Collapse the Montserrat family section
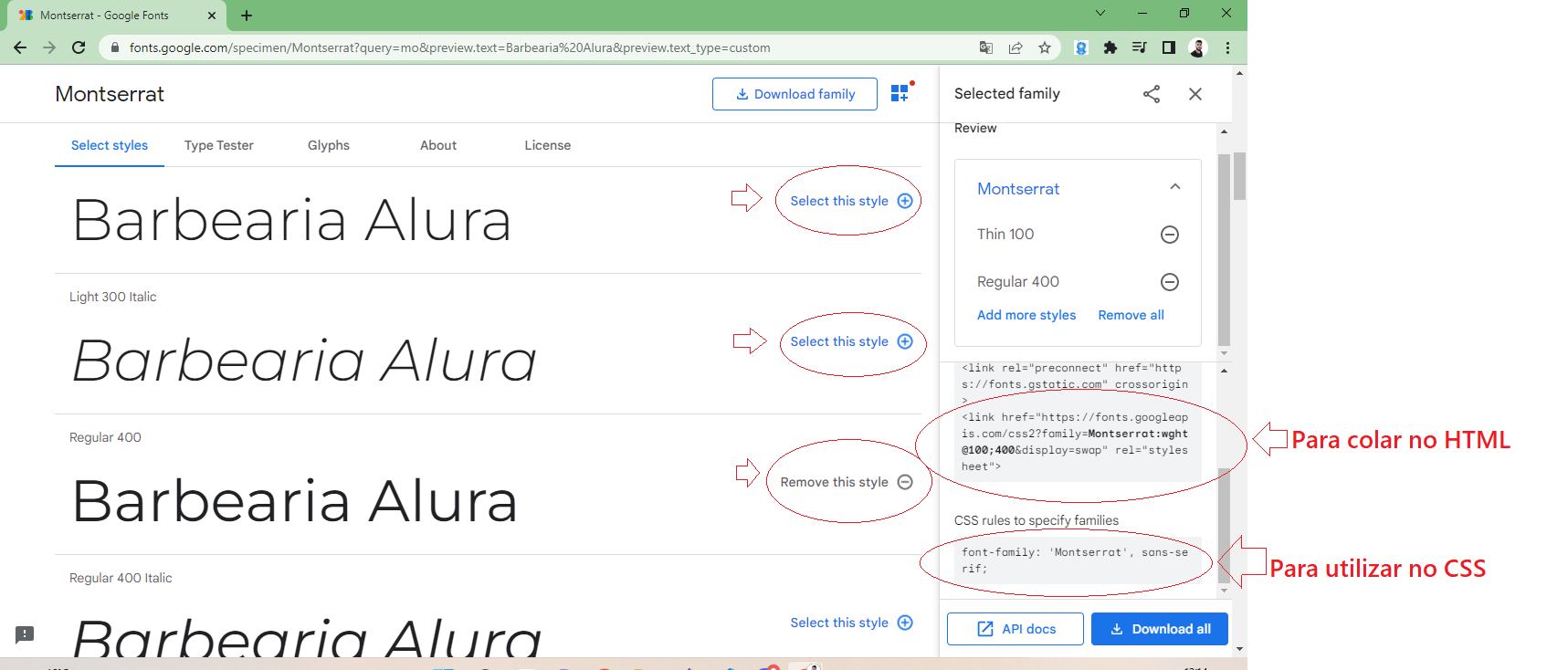Screen dimensions: 1568x670 coord(1175,187)
